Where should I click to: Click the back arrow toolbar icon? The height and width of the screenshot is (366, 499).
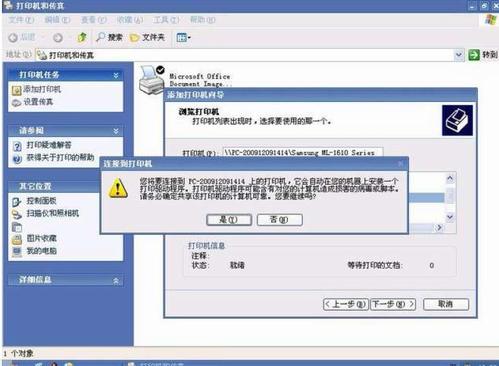click(x=13, y=38)
